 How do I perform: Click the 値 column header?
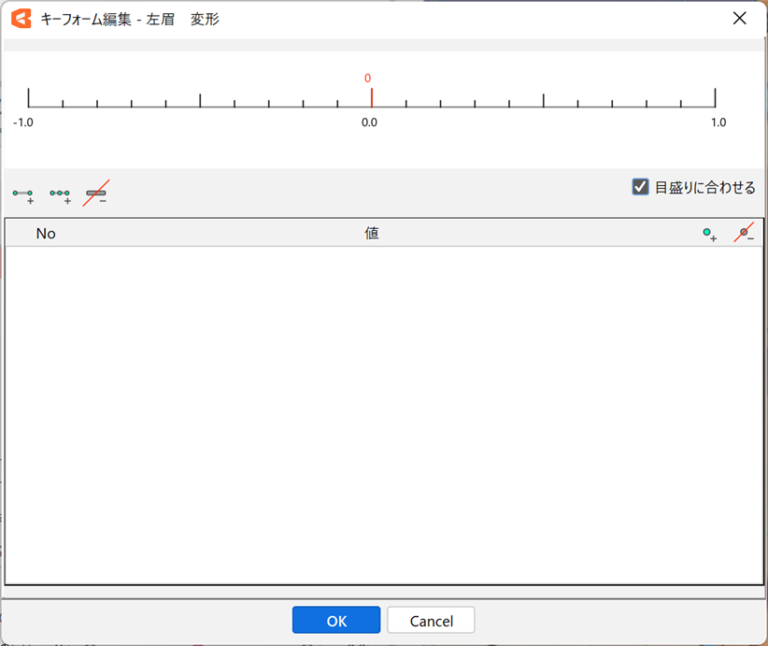[371, 234]
